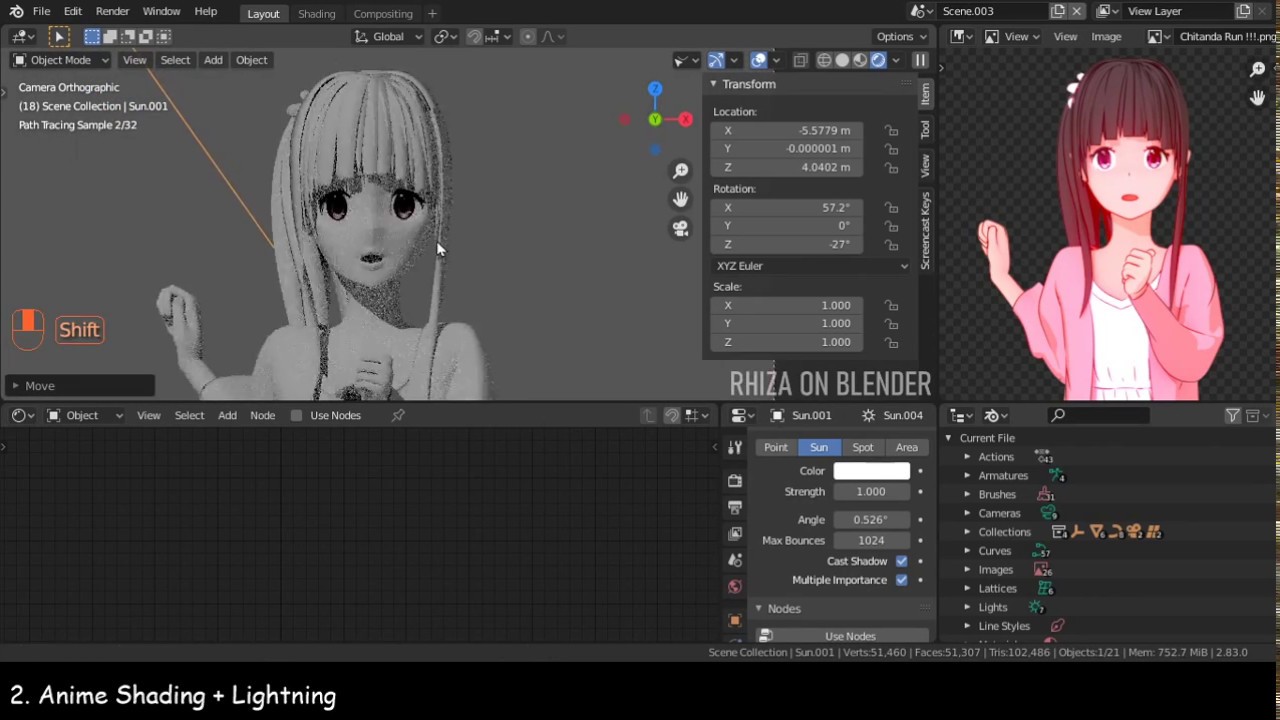Screen dimensions: 1280x720
Task: Open Output properties tab icon
Action: 735,507
